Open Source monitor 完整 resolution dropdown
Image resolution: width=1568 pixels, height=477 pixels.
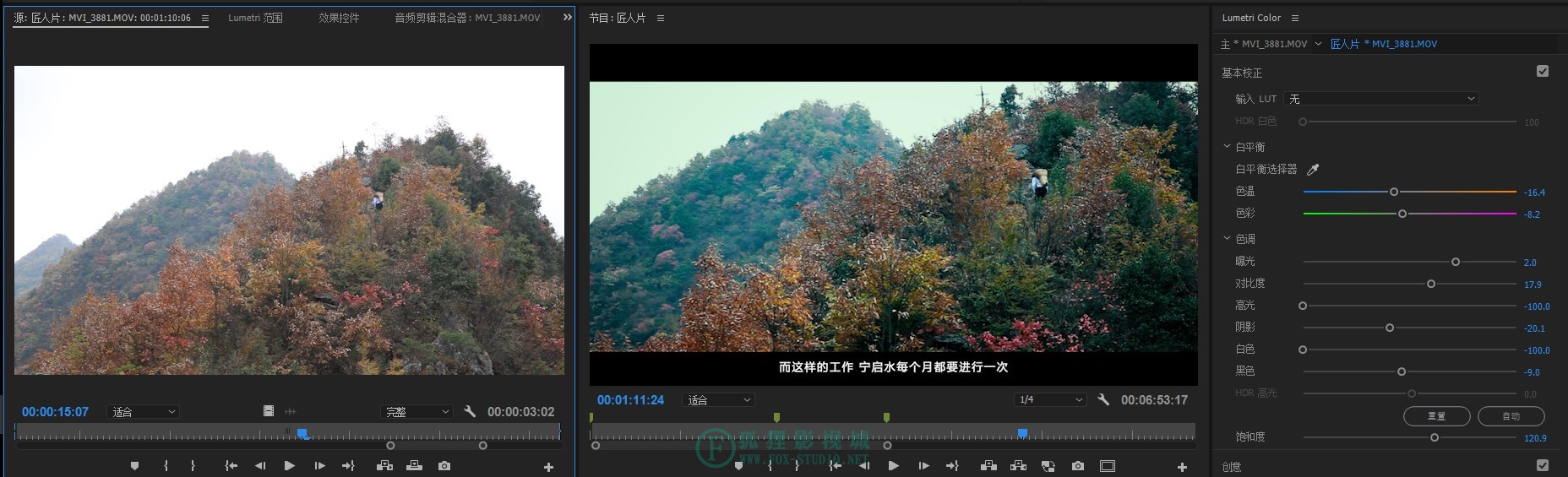(x=416, y=412)
